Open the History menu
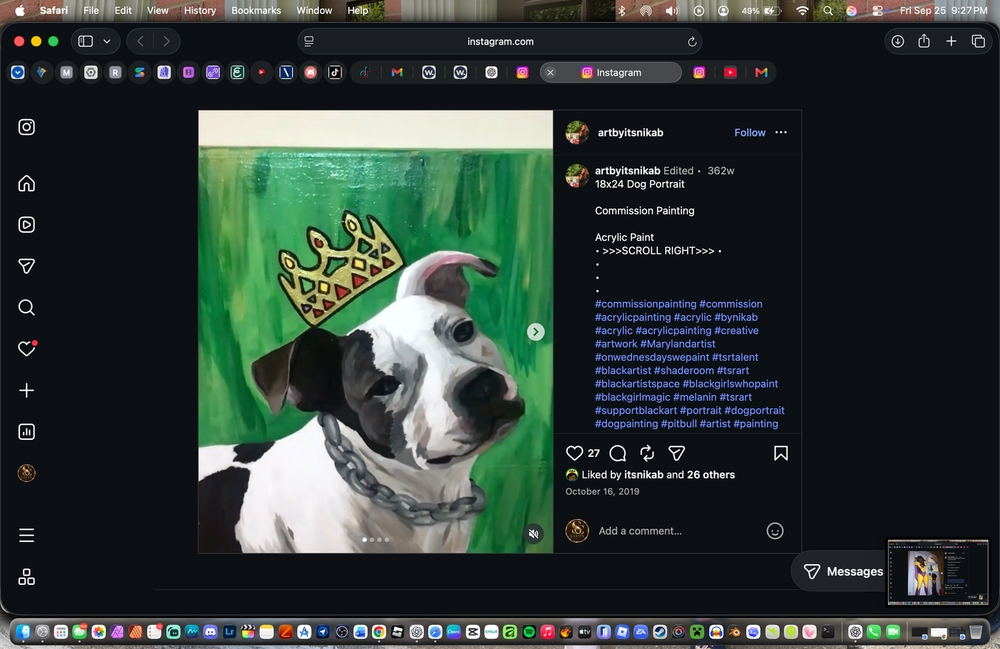Screen dimensions: 1000x649 (200, 10)
